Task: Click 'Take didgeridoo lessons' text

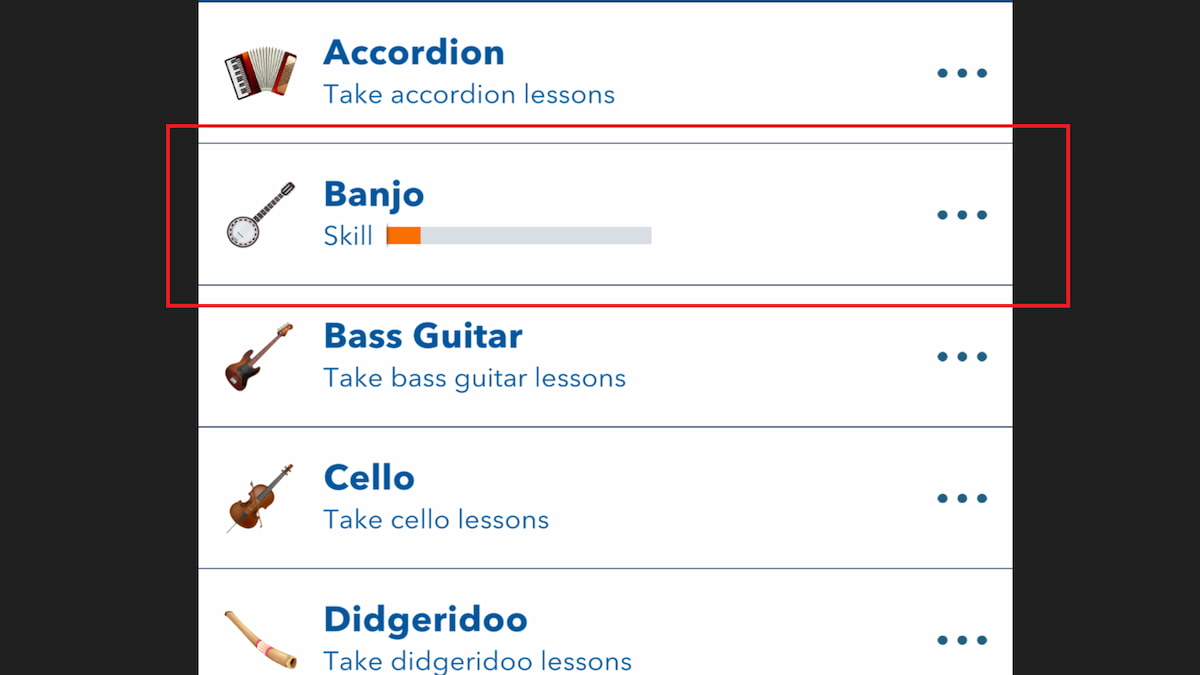Action: coord(478,661)
